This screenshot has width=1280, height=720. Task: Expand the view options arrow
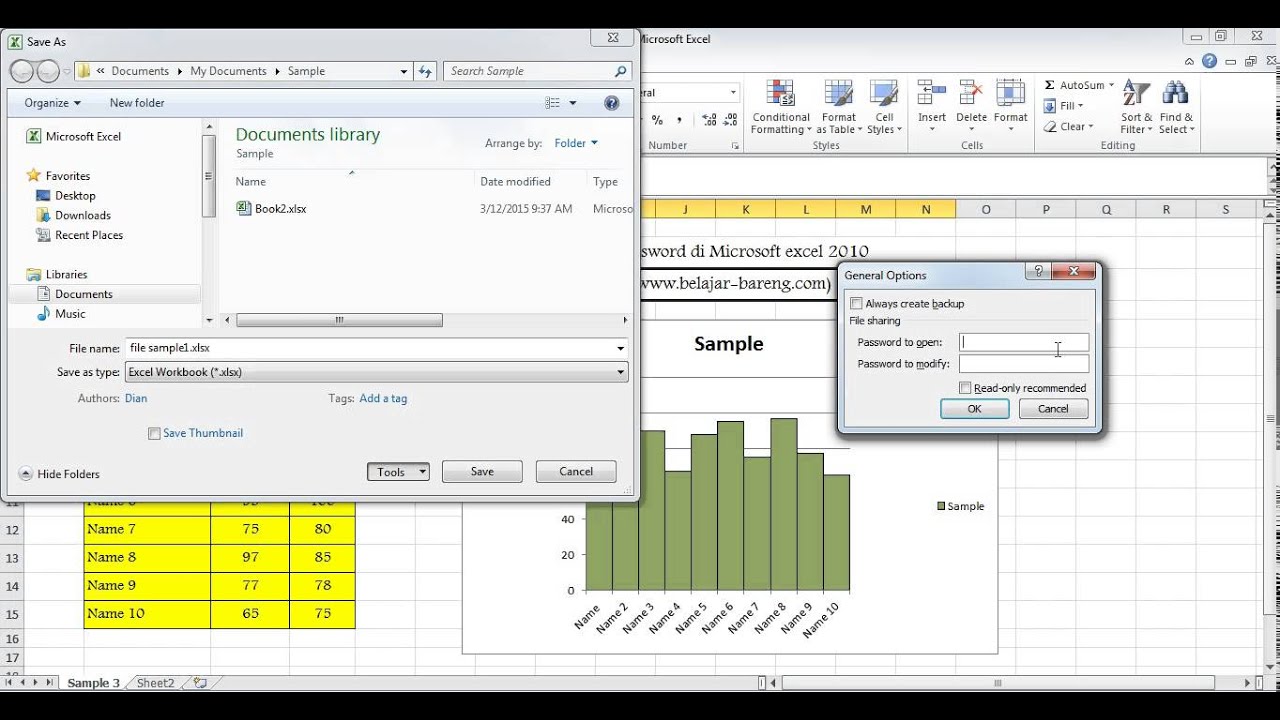pyautogui.click(x=573, y=103)
